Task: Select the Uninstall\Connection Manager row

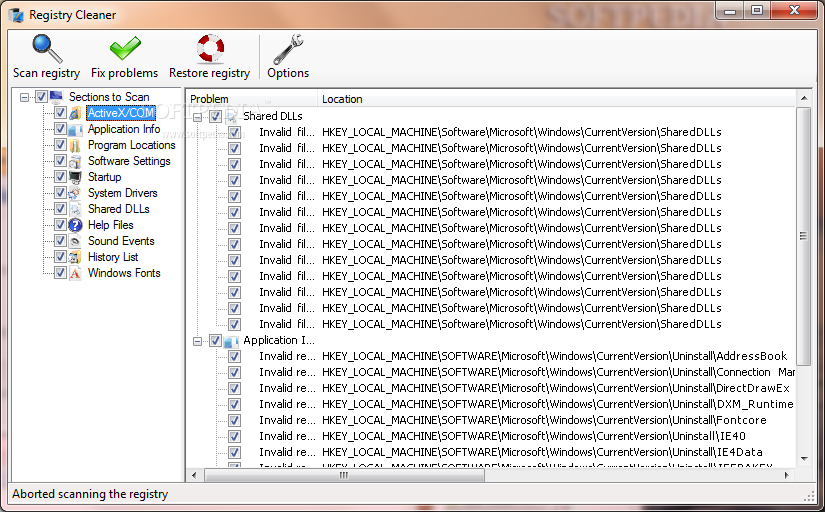Action: [x=558, y=373]
